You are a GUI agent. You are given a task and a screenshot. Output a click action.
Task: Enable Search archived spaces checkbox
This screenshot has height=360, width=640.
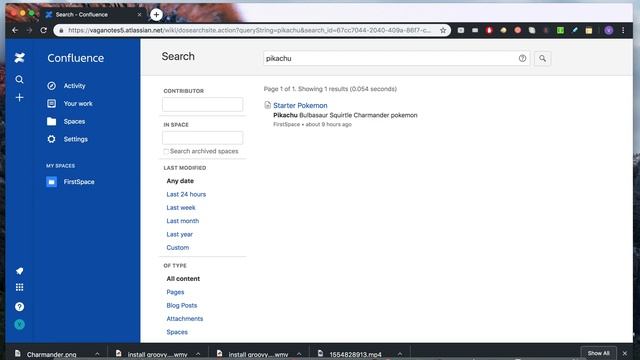coord(166,151)
